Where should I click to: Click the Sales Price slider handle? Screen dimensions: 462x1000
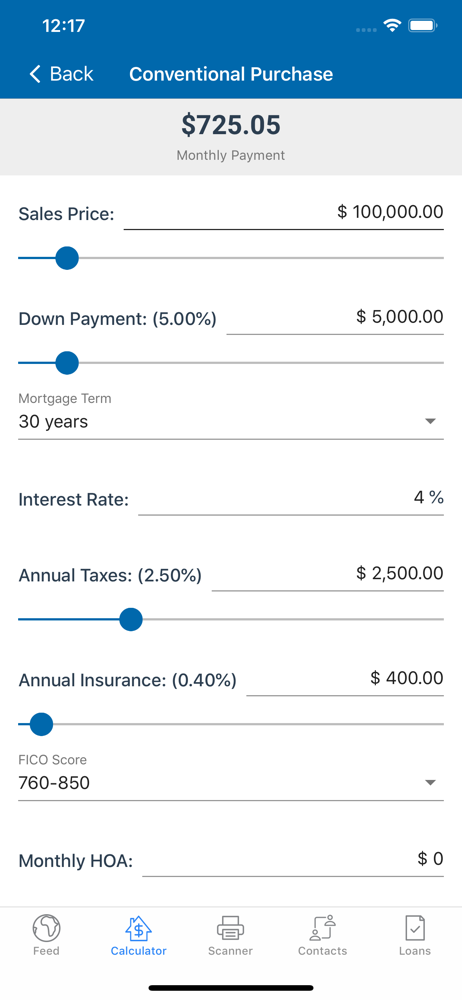[66, 258]
